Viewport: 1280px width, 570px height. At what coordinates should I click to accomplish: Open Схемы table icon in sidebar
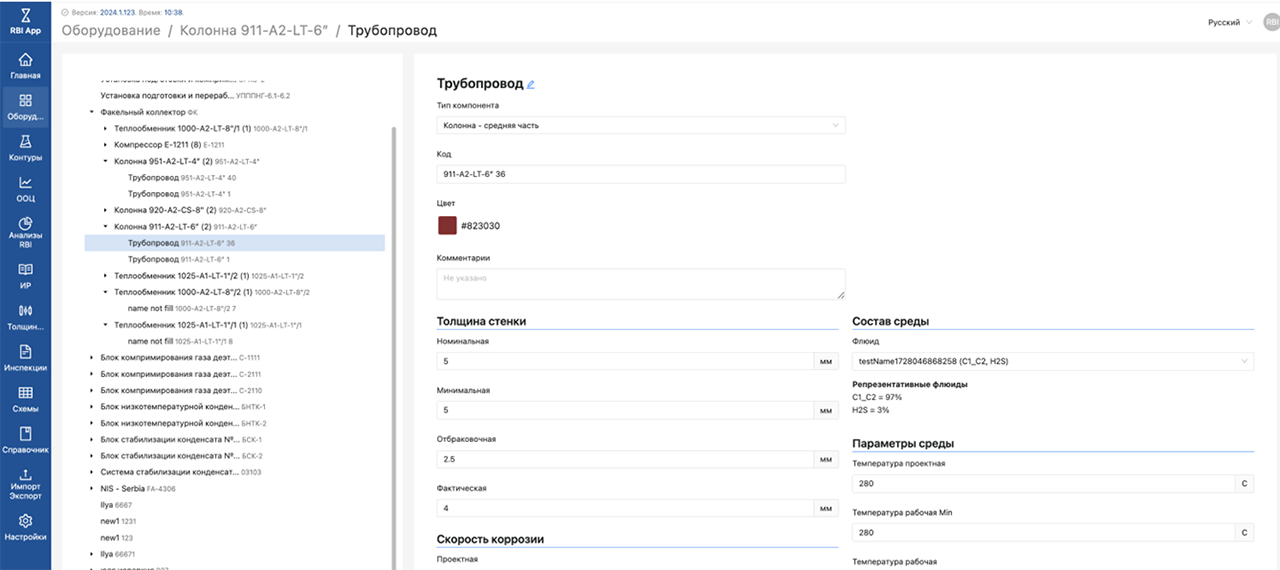(x=25, y=393)
